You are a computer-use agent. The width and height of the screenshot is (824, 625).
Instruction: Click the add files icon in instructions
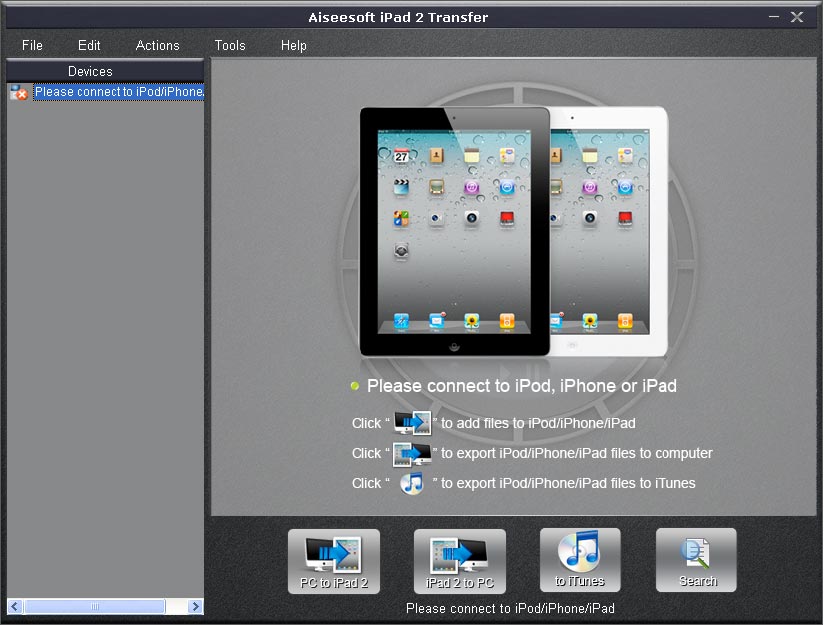pyautogui.click(x=412, y=423)
